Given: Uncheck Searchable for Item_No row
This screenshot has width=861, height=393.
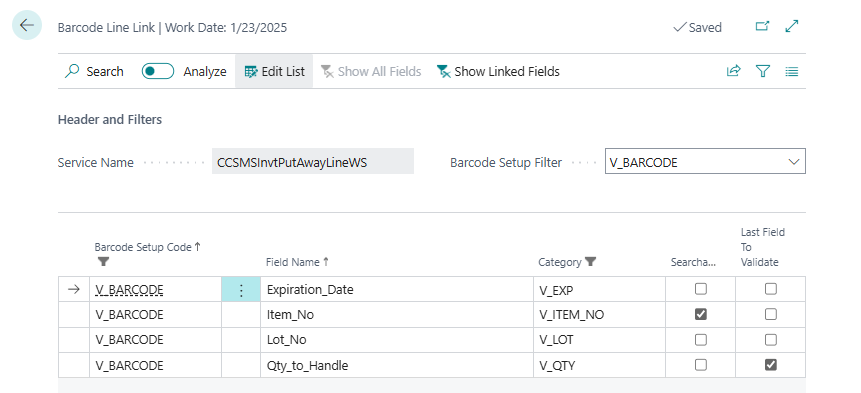Looking at the screenshot, I should coord(701,314).
